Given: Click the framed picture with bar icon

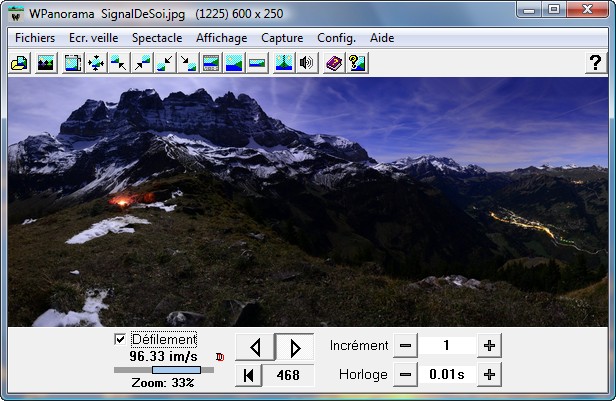Looking at the screenshot, I should point(211,63).
